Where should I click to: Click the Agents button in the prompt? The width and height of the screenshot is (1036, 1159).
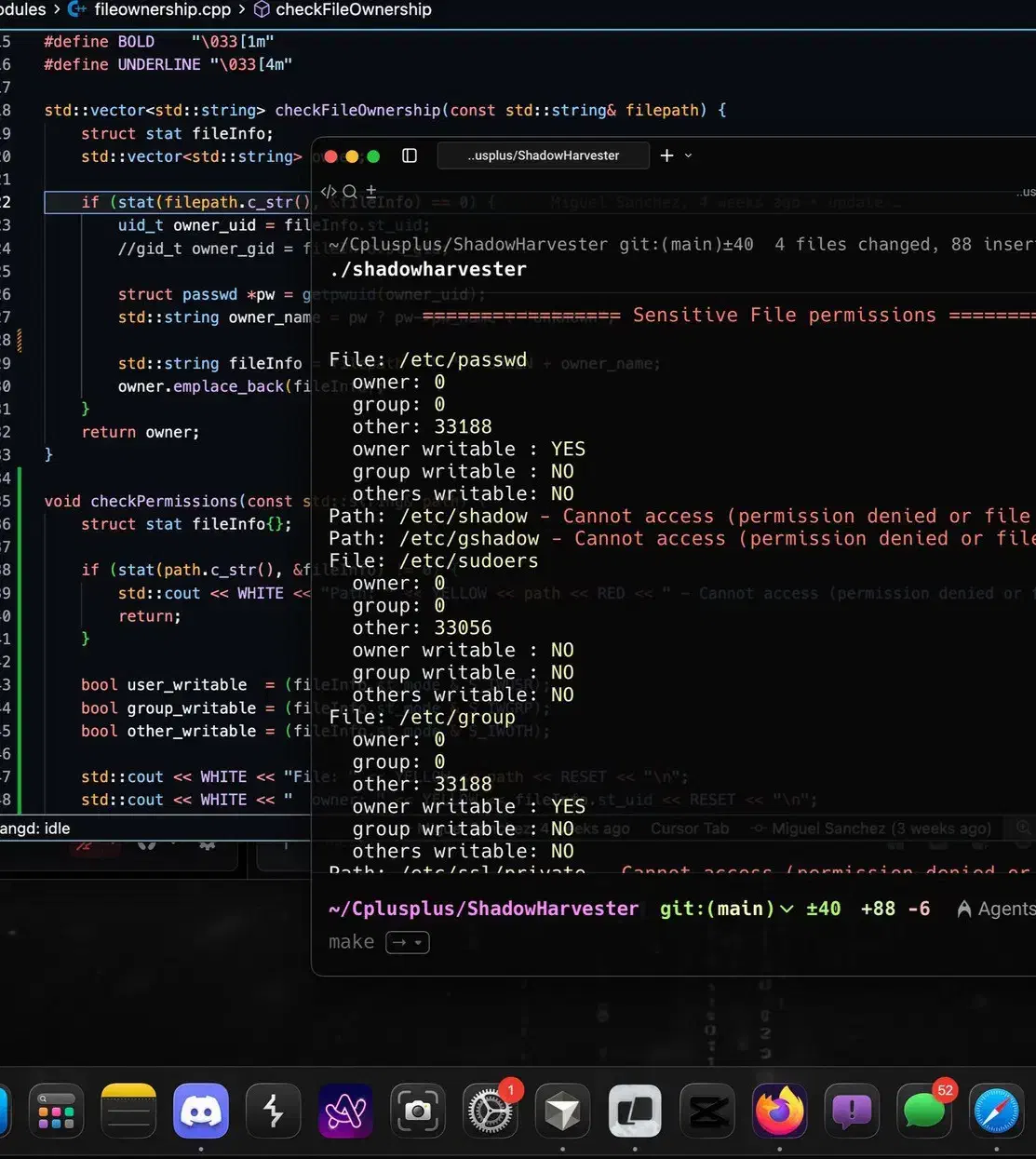[x=996, y=909]
